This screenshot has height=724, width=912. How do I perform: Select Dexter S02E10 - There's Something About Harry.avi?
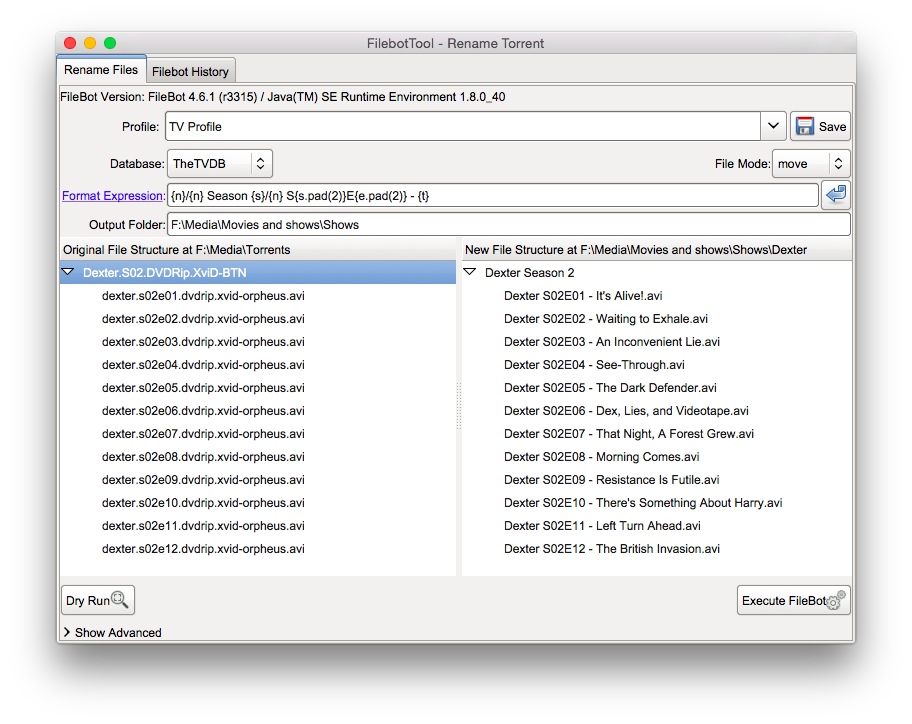(643, 503)
